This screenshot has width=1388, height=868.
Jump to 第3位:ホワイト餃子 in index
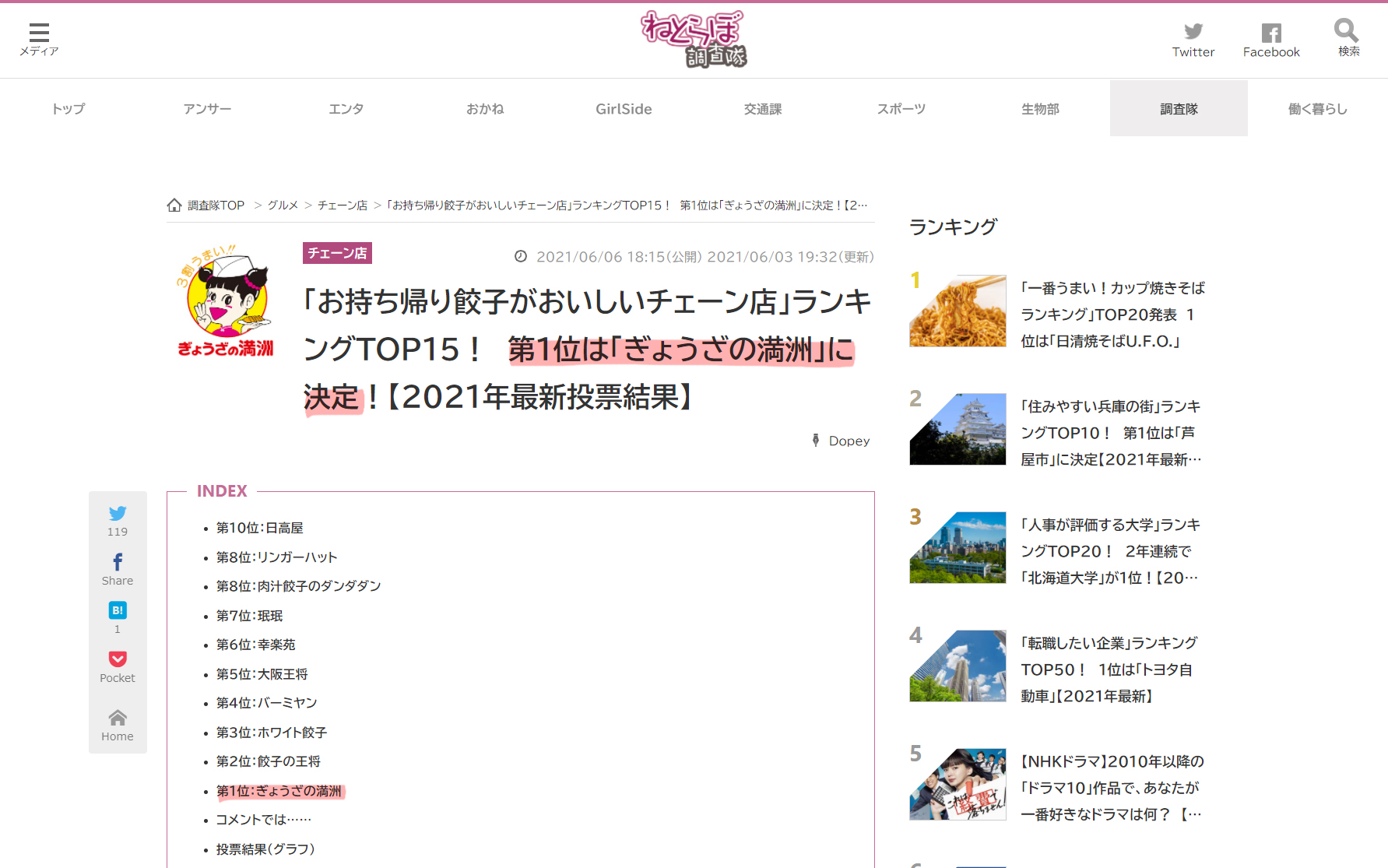point(272,733)
